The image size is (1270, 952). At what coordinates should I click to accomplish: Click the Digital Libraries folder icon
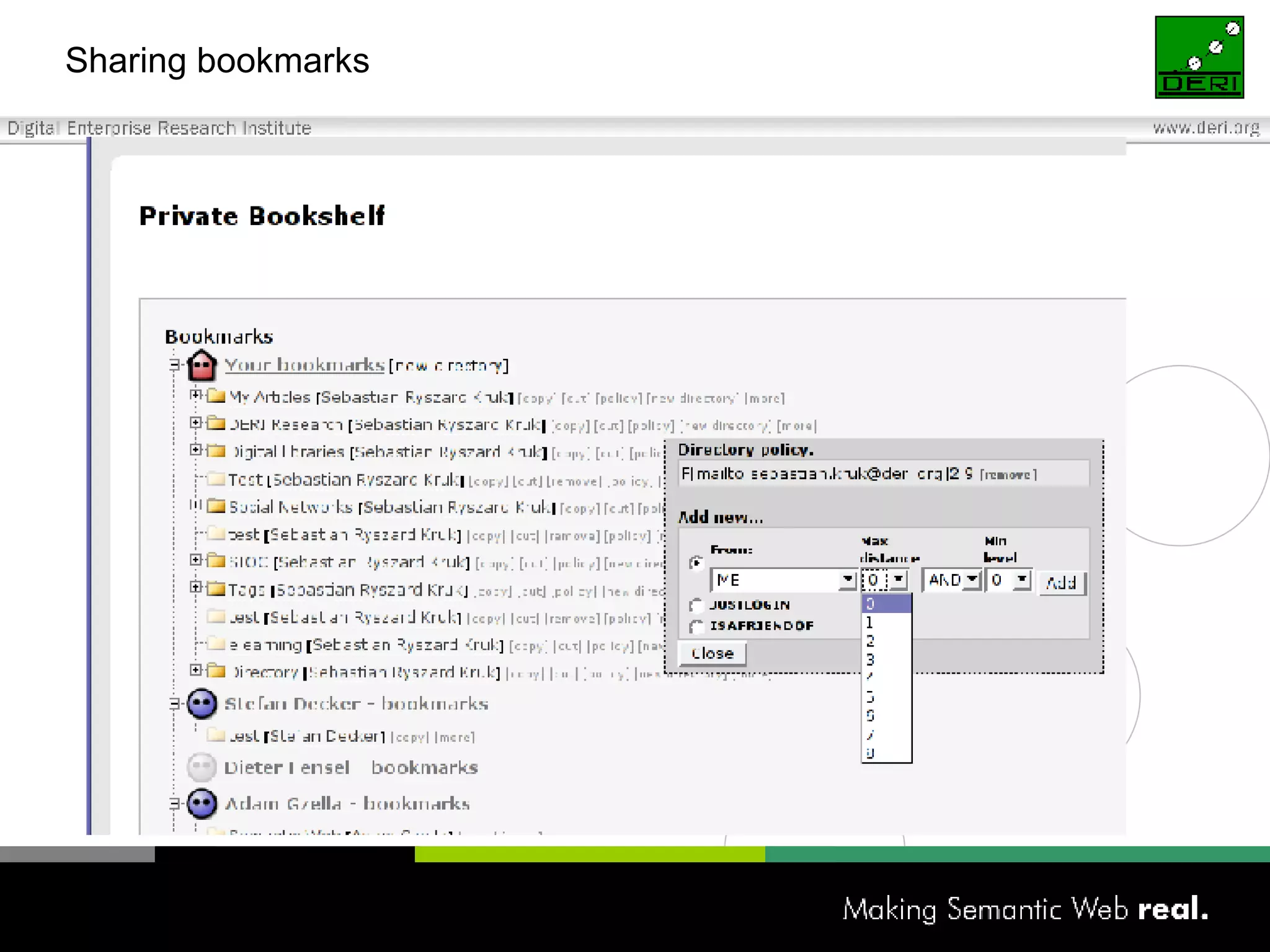click(216, 451)
